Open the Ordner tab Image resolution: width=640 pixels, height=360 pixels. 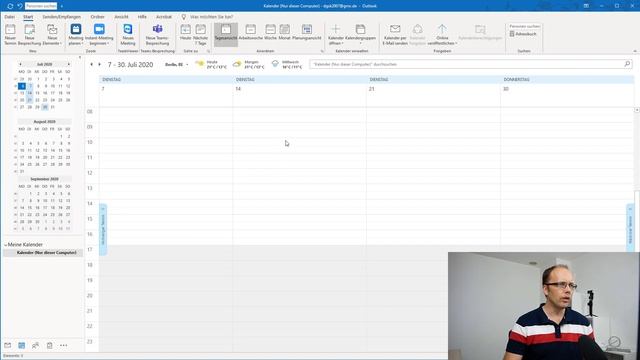tap(98, 17)
